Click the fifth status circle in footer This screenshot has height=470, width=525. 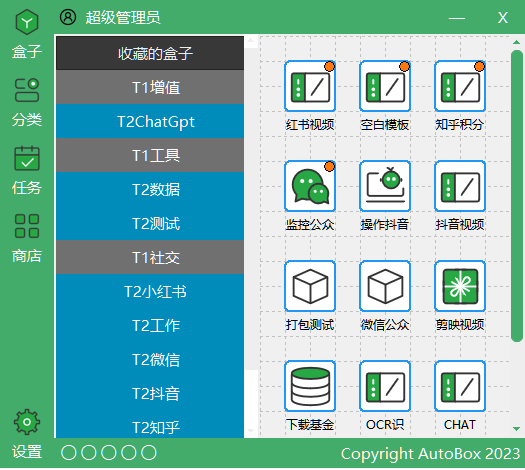point(149,453)
